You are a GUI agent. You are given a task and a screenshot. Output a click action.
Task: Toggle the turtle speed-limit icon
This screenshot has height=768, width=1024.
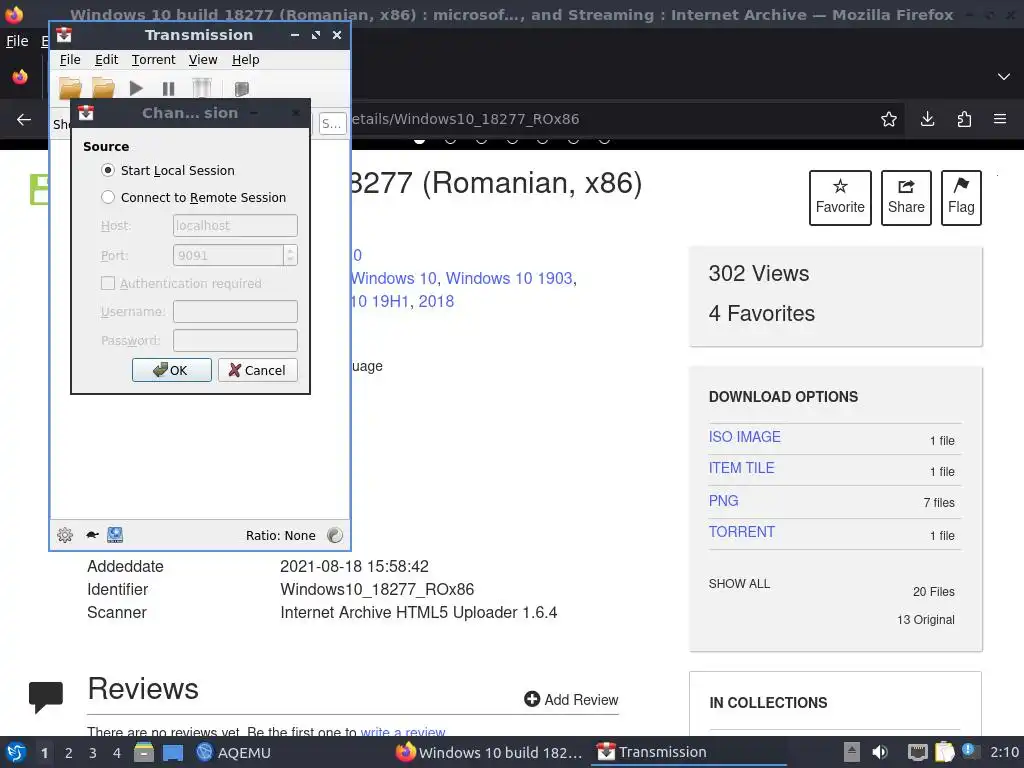92,535
